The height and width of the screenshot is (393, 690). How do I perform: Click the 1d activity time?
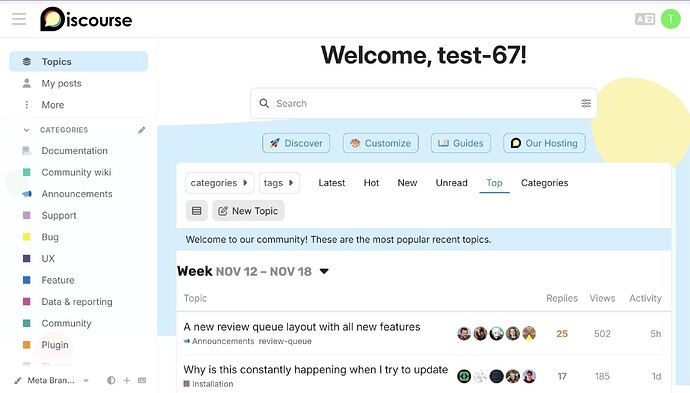[x=656, y=376]
